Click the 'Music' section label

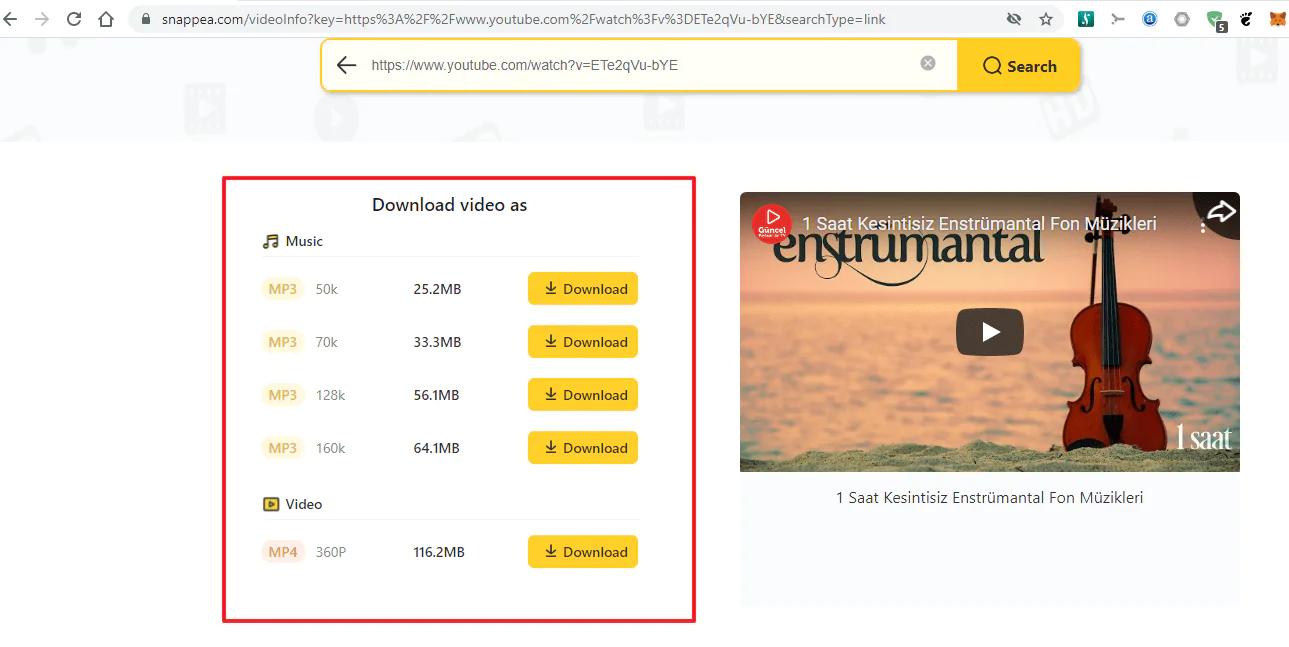point(304,241)
